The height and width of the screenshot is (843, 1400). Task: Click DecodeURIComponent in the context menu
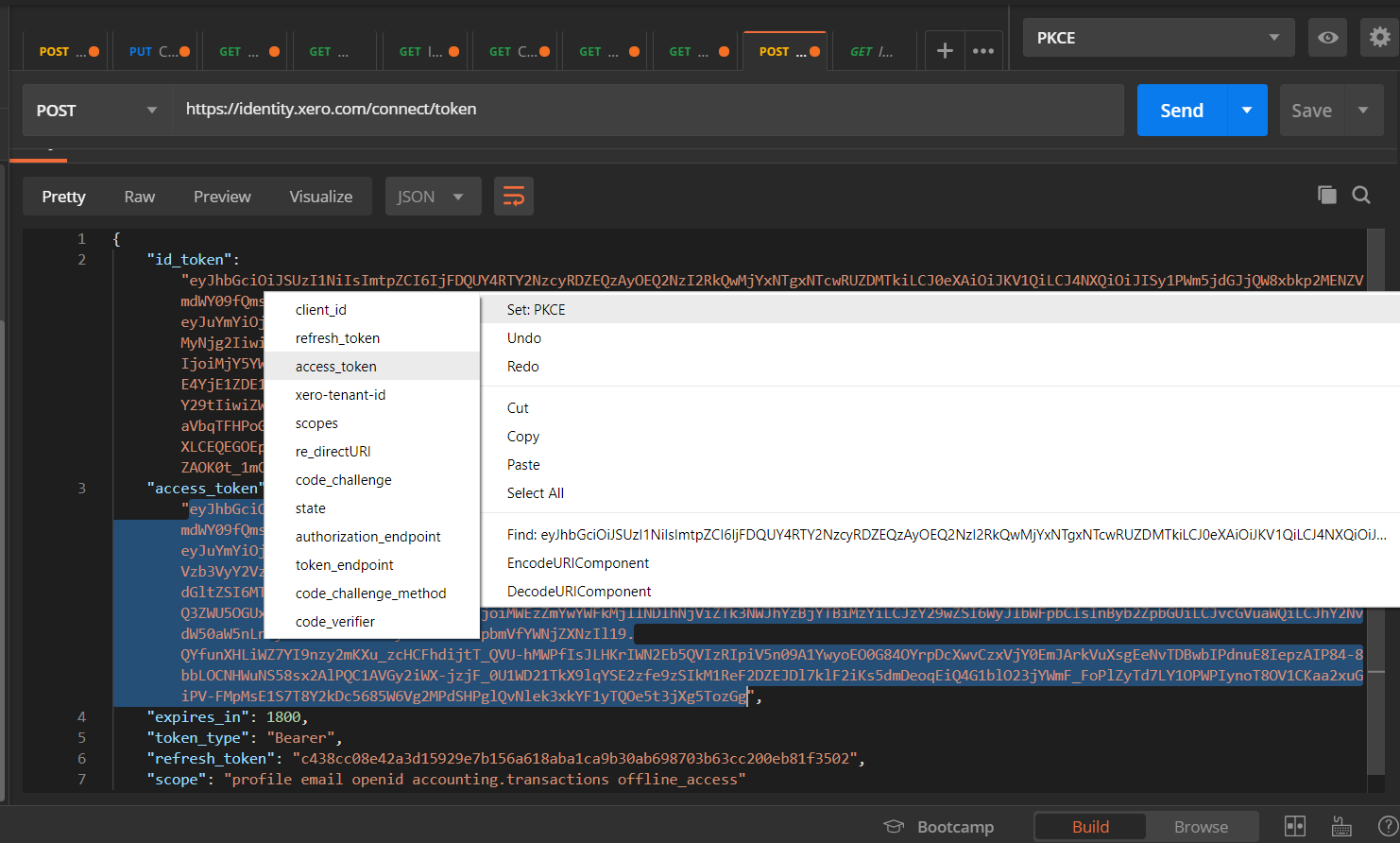(x=941, y=592)
